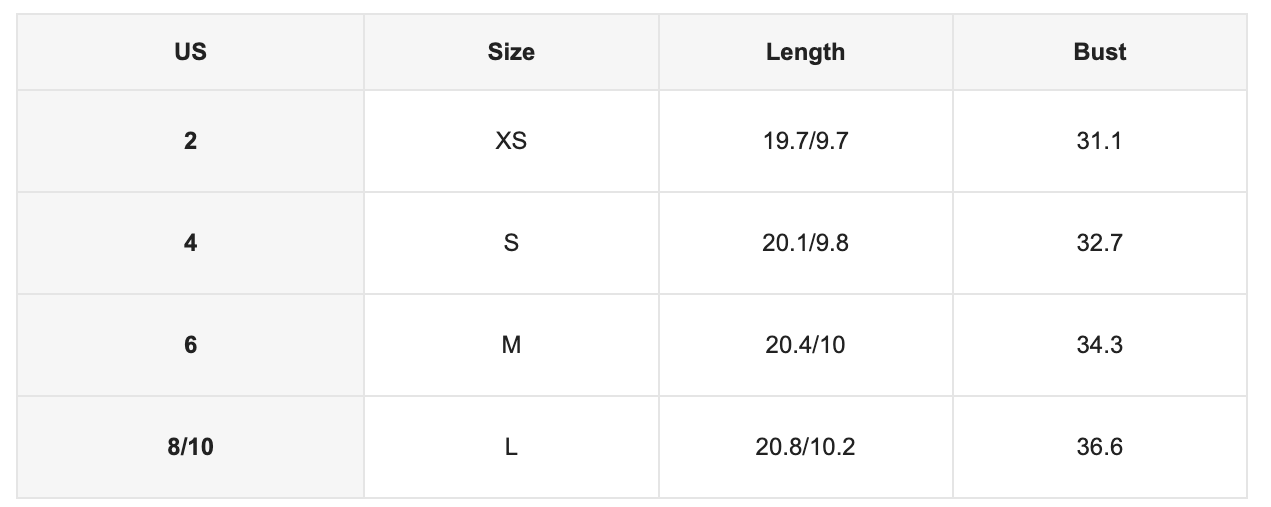Click the 19.7/9.7 length value
Image resolution: width=1271 pixels, height=507 pixels.
coord(806,141)
